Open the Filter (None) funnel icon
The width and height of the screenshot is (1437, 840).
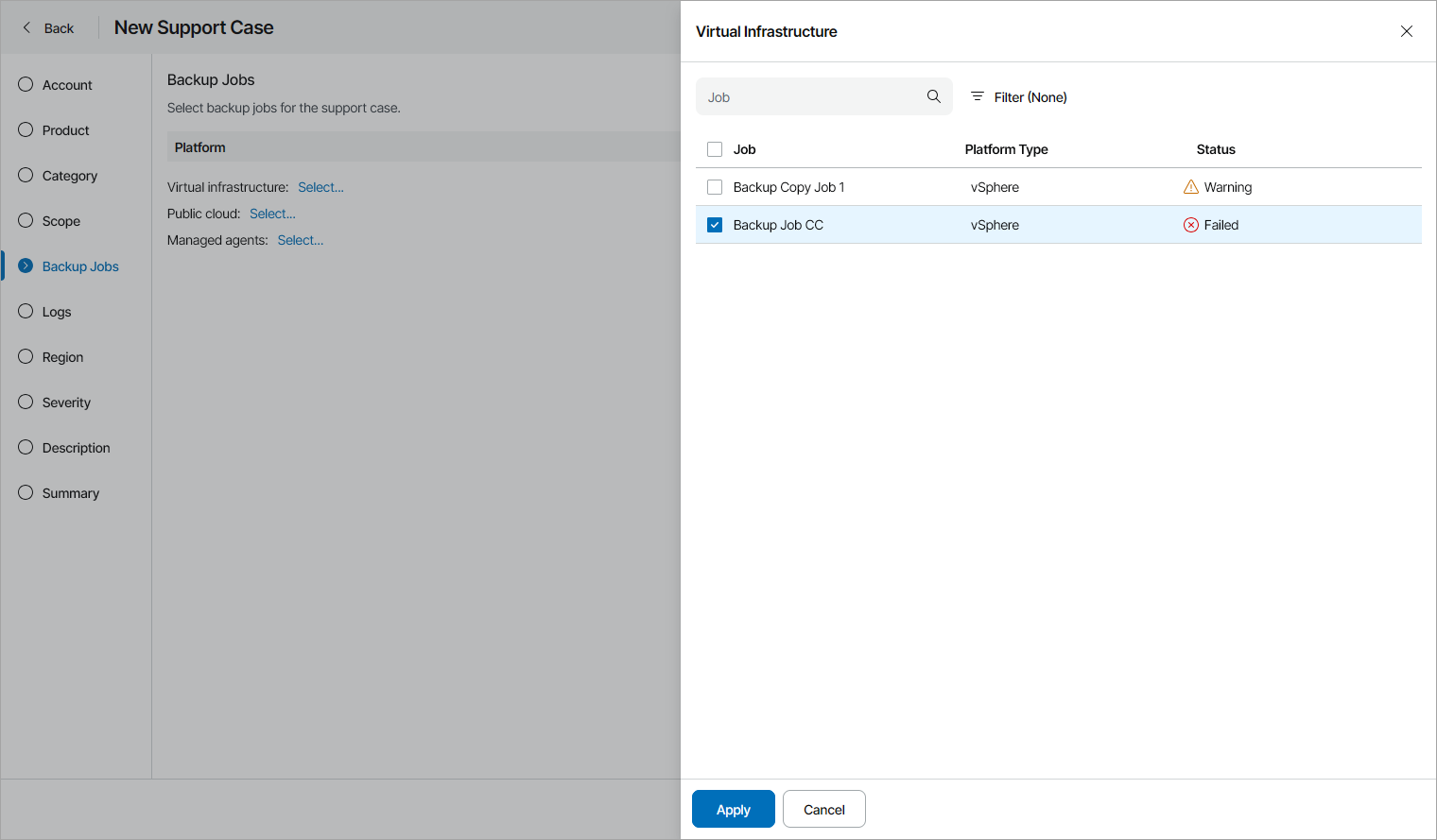pyautogui.click(x=978, y=95)
